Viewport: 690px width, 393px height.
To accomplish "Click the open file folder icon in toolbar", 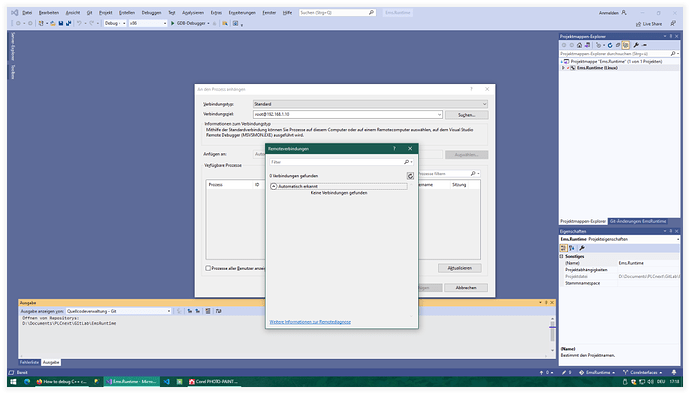I will point(53,23).
